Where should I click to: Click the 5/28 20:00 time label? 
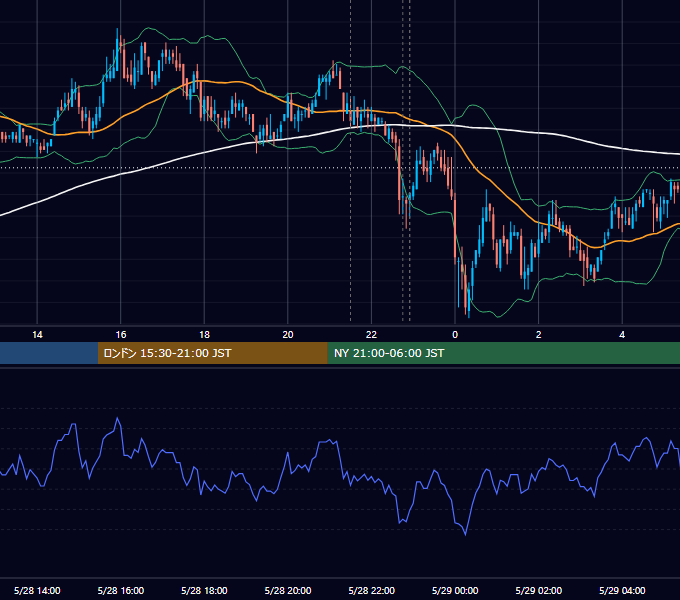[x=288, y=590]
